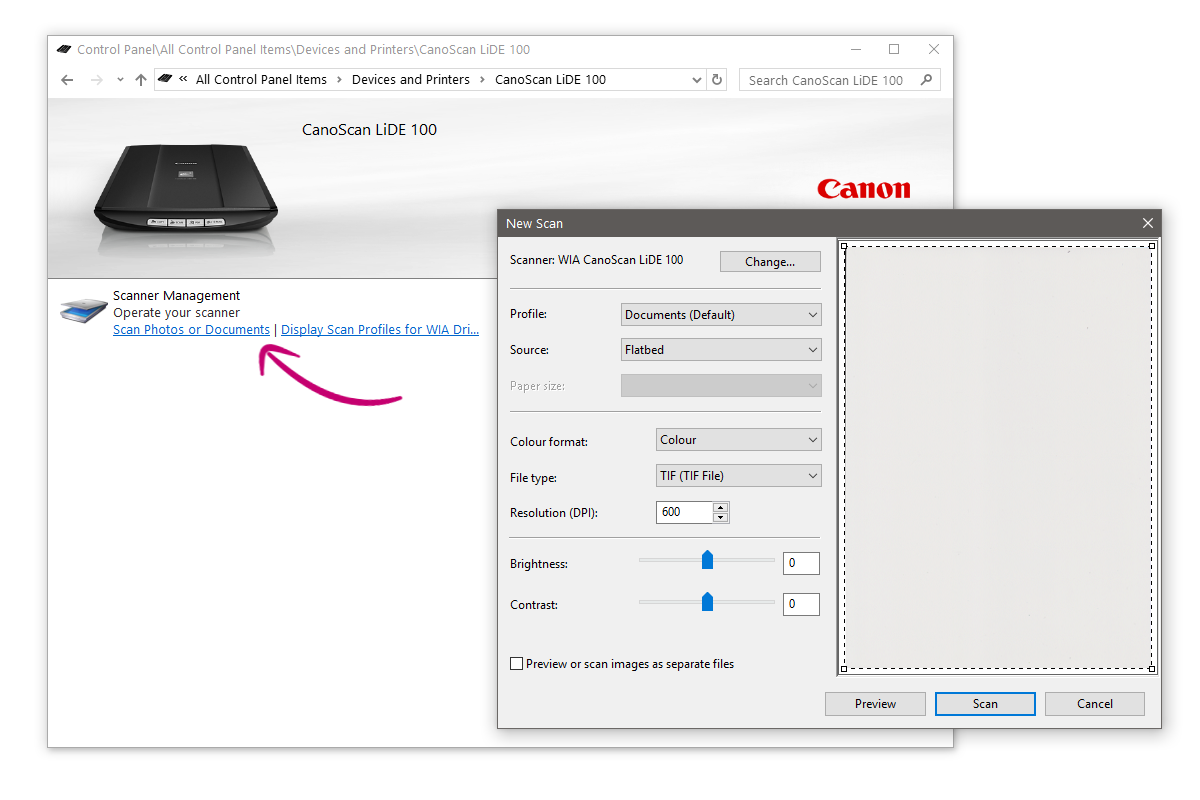Go up one folder level
Screen dimensions: 1200x800
pyautogui.click(x=141, y=80)
